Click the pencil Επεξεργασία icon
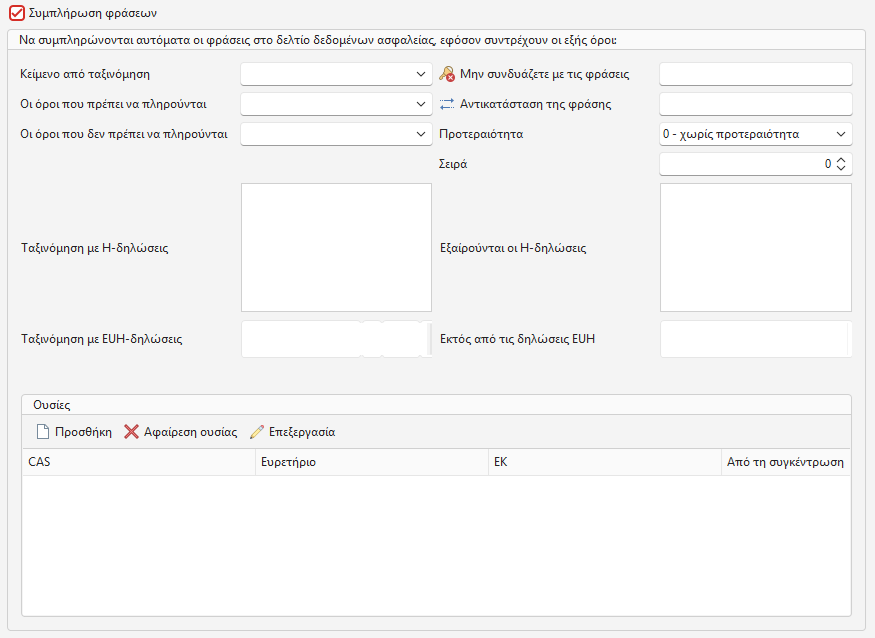 coord(257,432)
